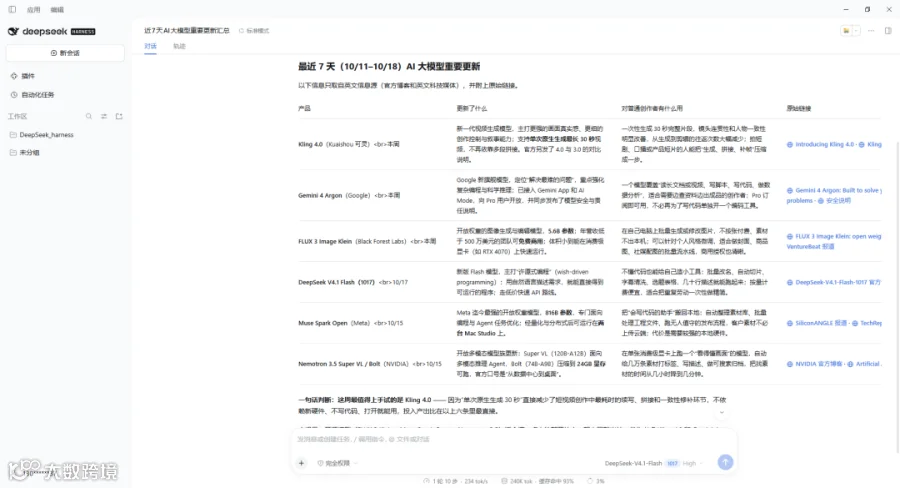The height and width of the screenshot is (488, 900).
Task: Search the workspace with magnifier icon
Action: (x=89, y=116)
